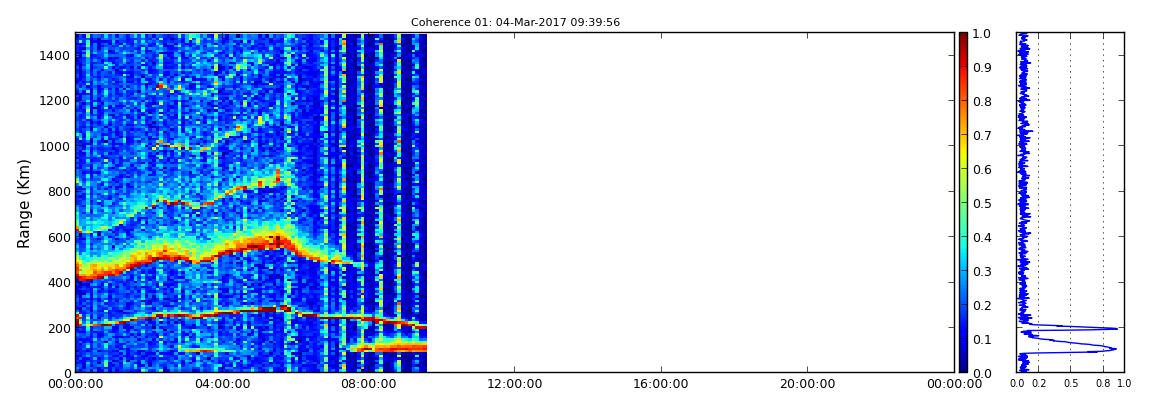
Task: Click the 04:00:00 time axis label
Action: [221, 384]
